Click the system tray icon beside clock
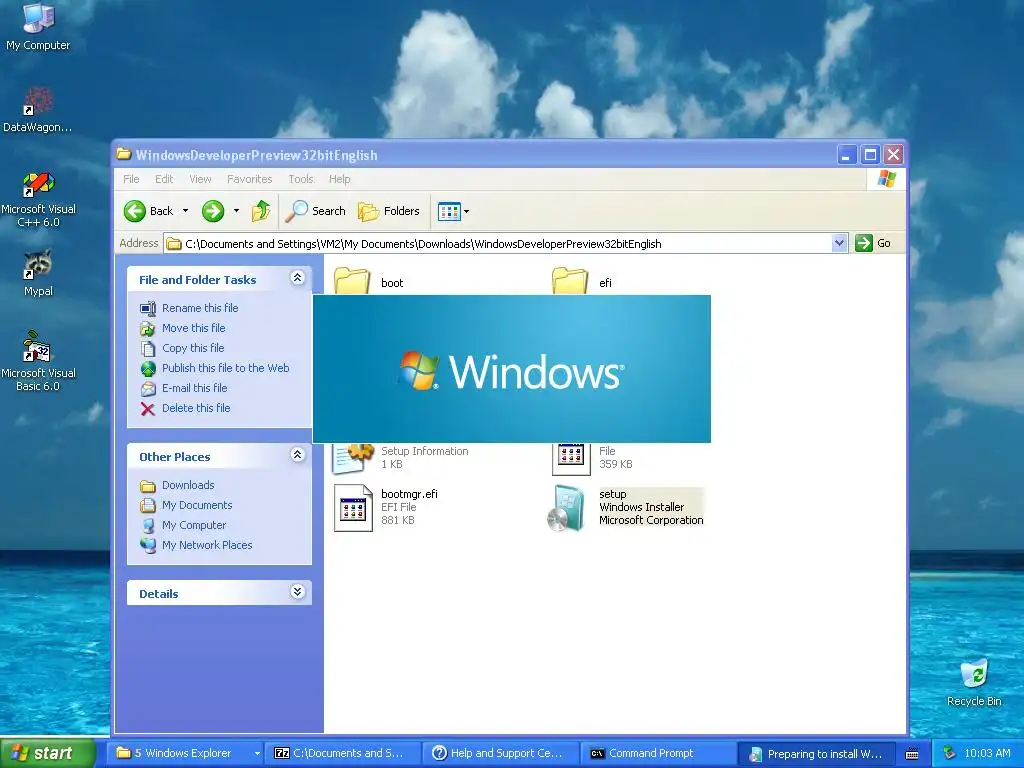Screen dimensions: 1024x768 950,753
